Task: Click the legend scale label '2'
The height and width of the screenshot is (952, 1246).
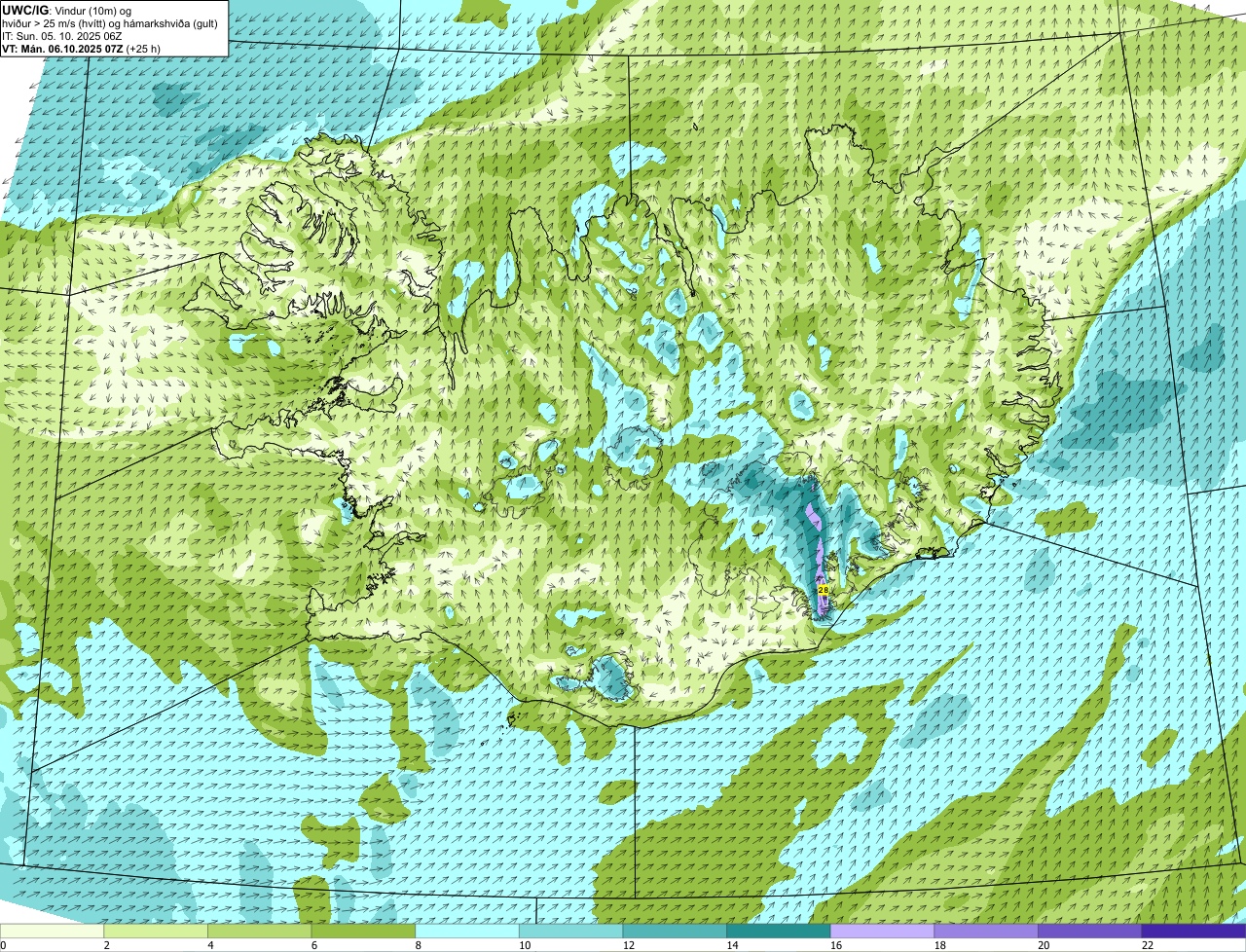Action: [106, 945]
